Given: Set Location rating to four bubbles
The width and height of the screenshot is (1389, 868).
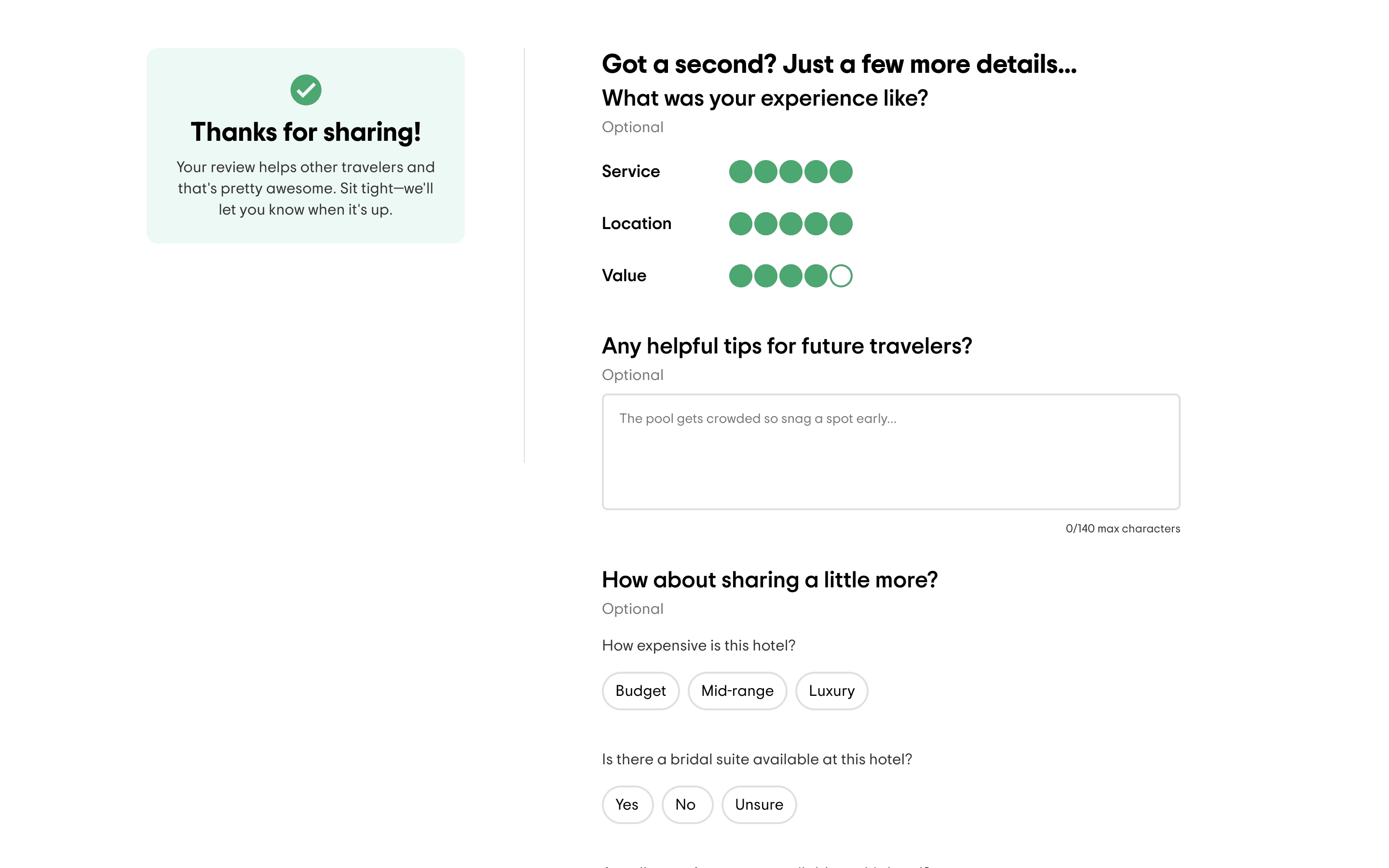Looking at the screenshot, I should (816, 224).
